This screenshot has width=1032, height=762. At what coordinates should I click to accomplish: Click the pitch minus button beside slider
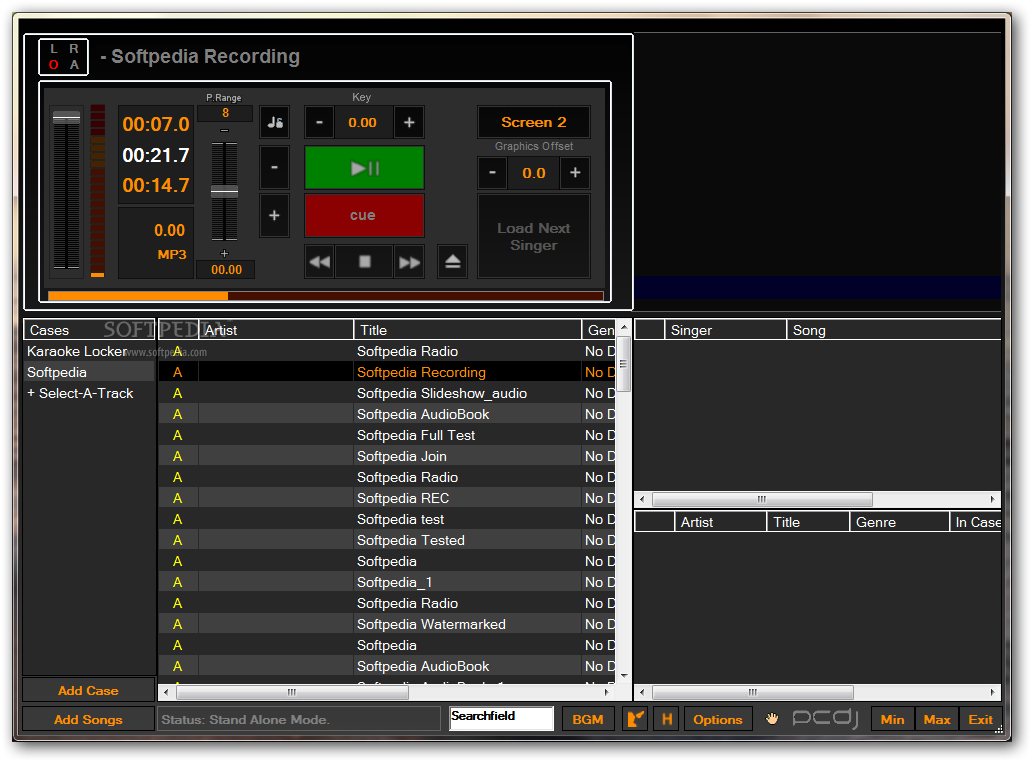tap(274, 168)
